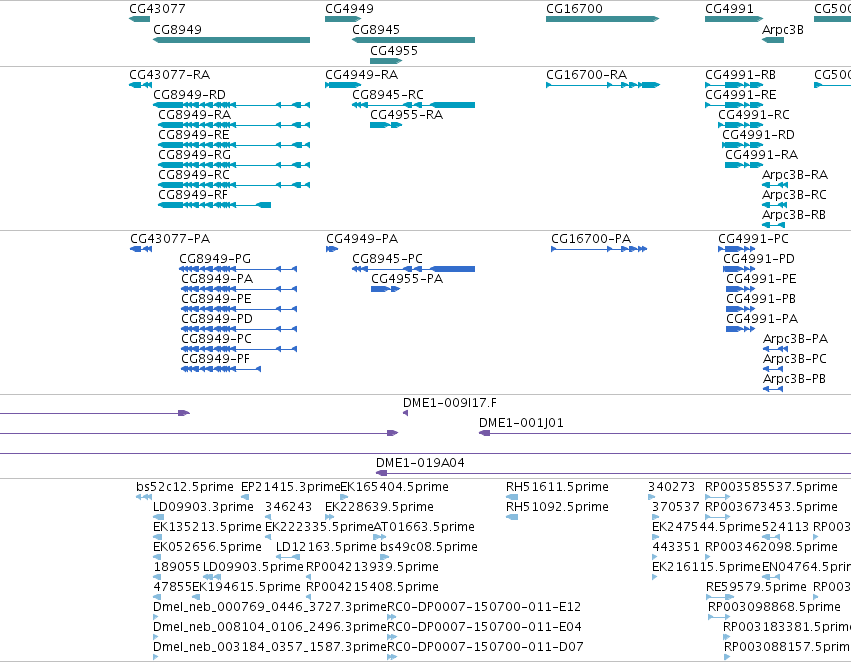Viewport: 851px width, 662px height.
Task: Click EST RE59579.5prime label
Action: [x=757, y=588]
